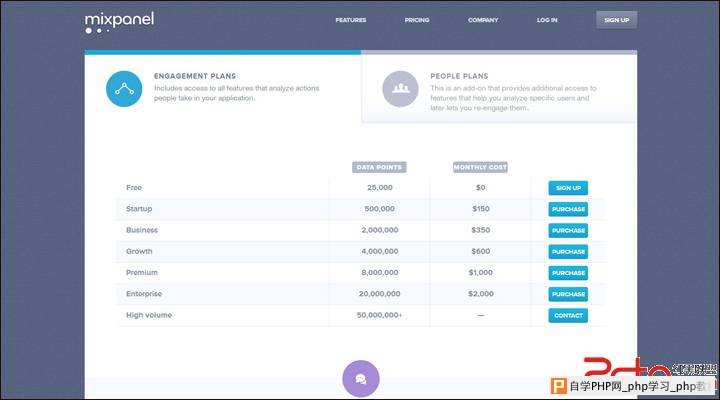Click the 2,000,000 data points value
720x400 pixels.
click(380, 230)
